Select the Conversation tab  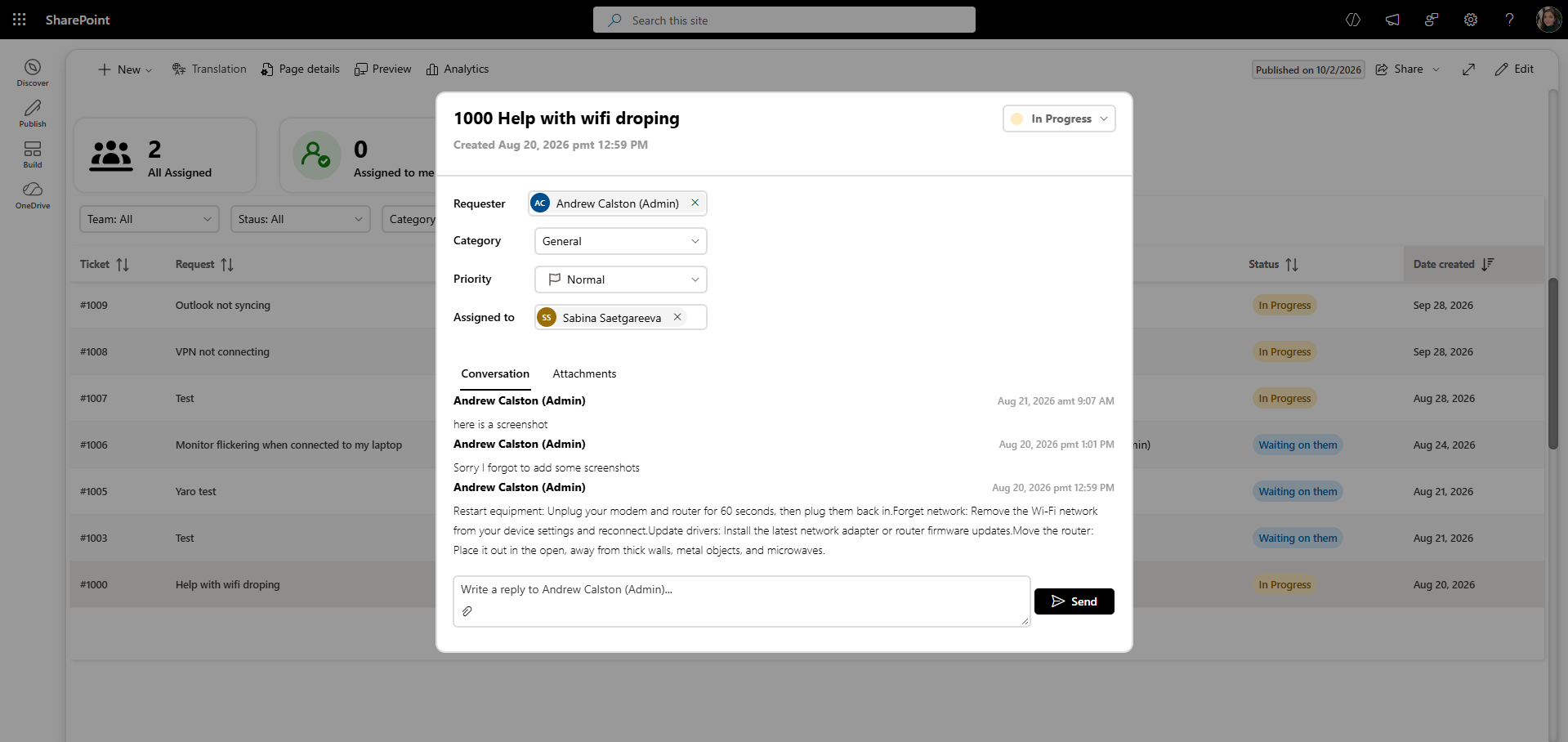point(495,373)
